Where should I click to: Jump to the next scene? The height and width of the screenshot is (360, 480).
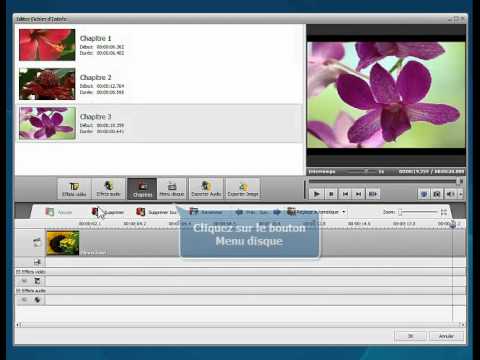[x=373, y=194]
